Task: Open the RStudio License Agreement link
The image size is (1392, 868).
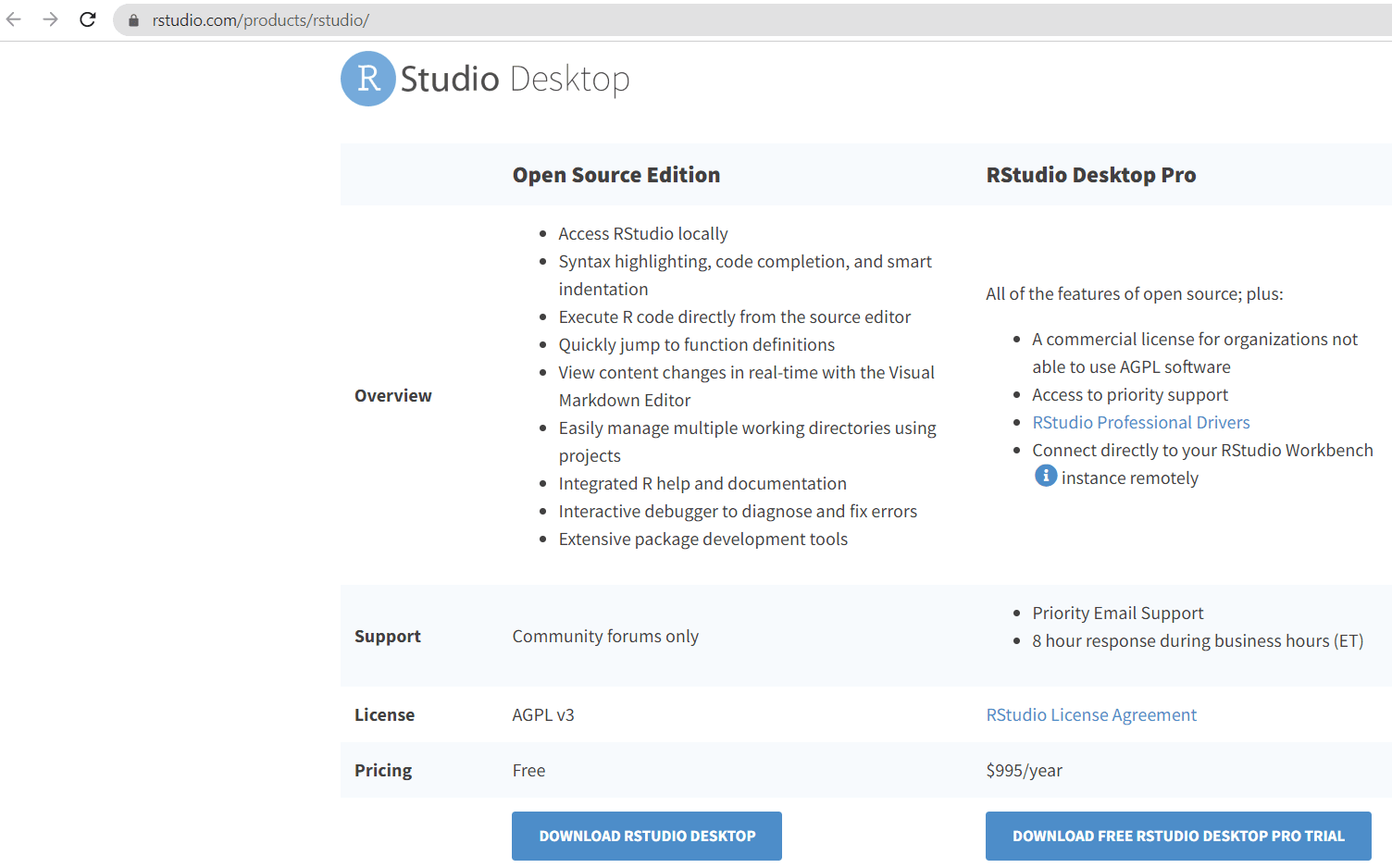Action: (1090, 715)
